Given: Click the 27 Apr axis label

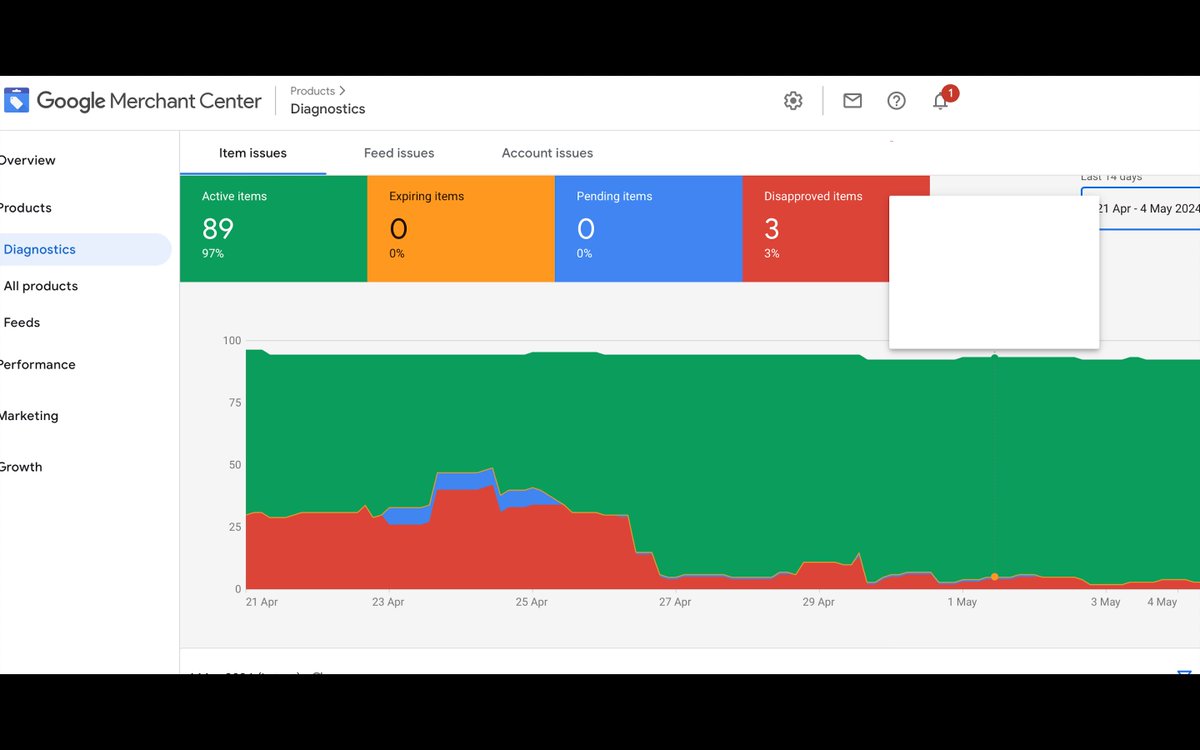Looking at the screenshot, I should 675,602.
